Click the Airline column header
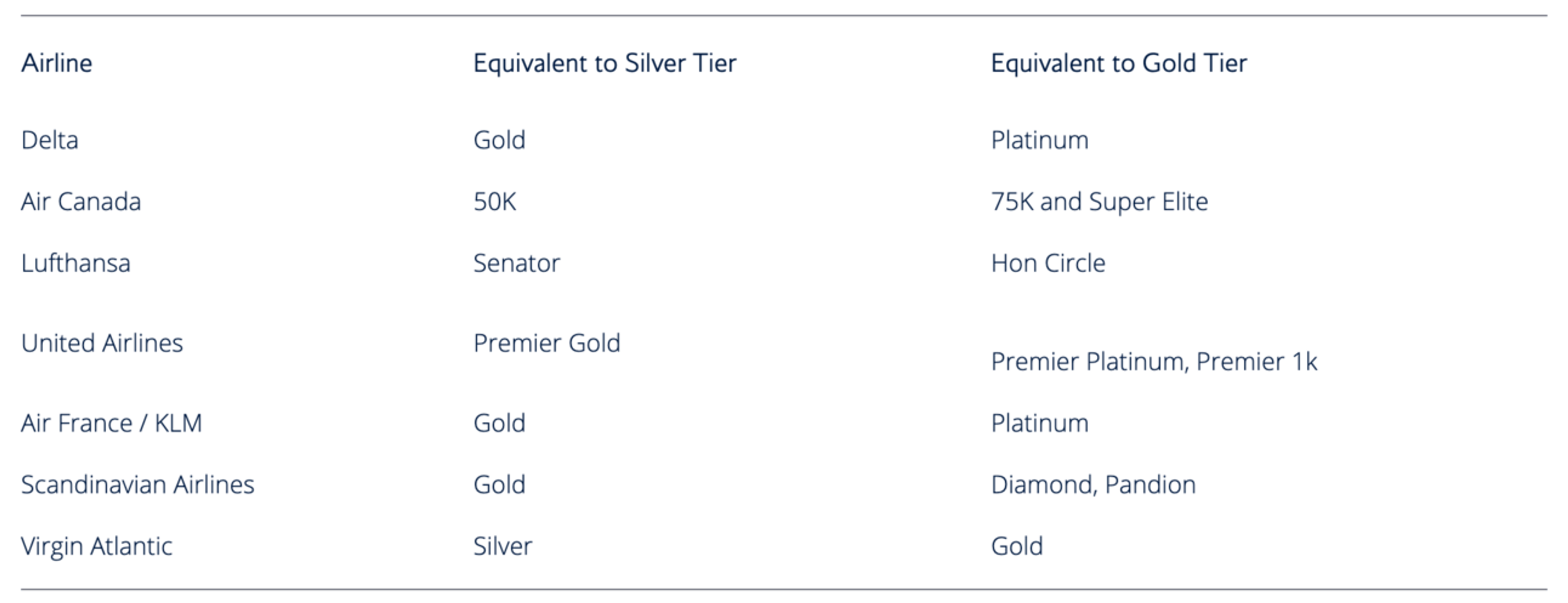The image size is (1568, 603). coord(57,63)
